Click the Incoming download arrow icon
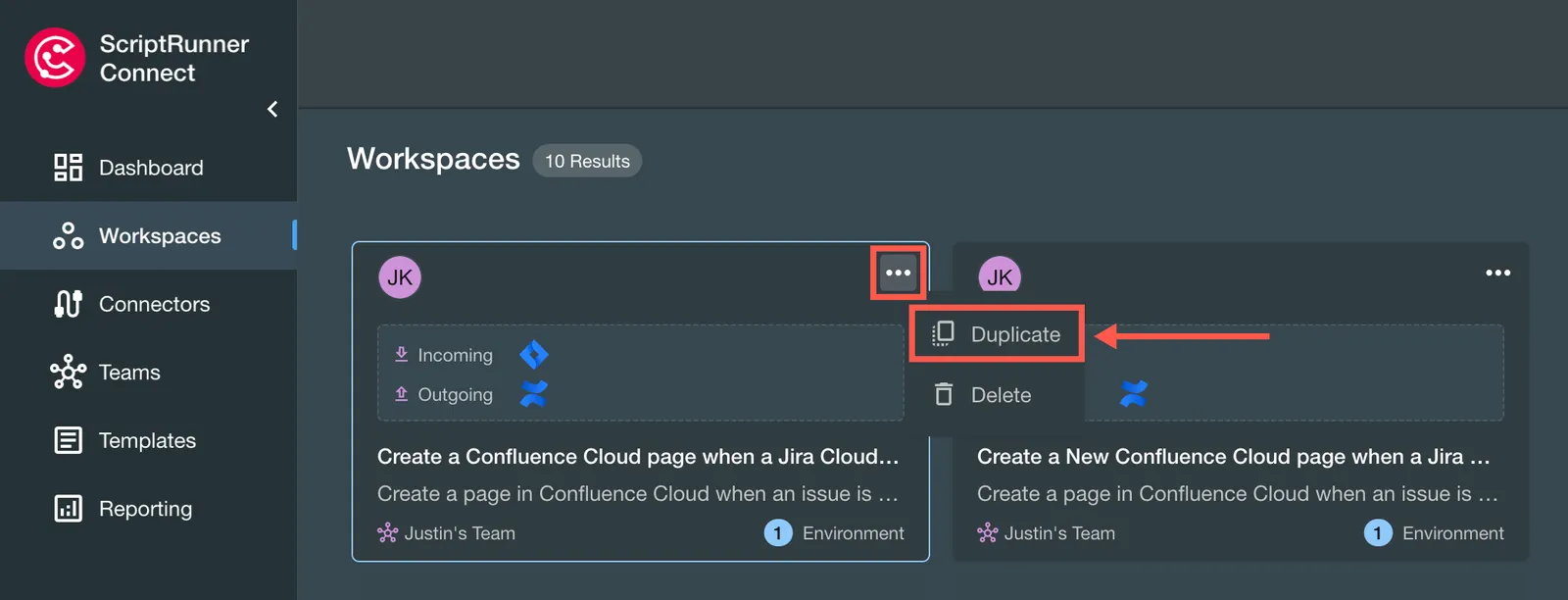 click(x=401, y=354)
